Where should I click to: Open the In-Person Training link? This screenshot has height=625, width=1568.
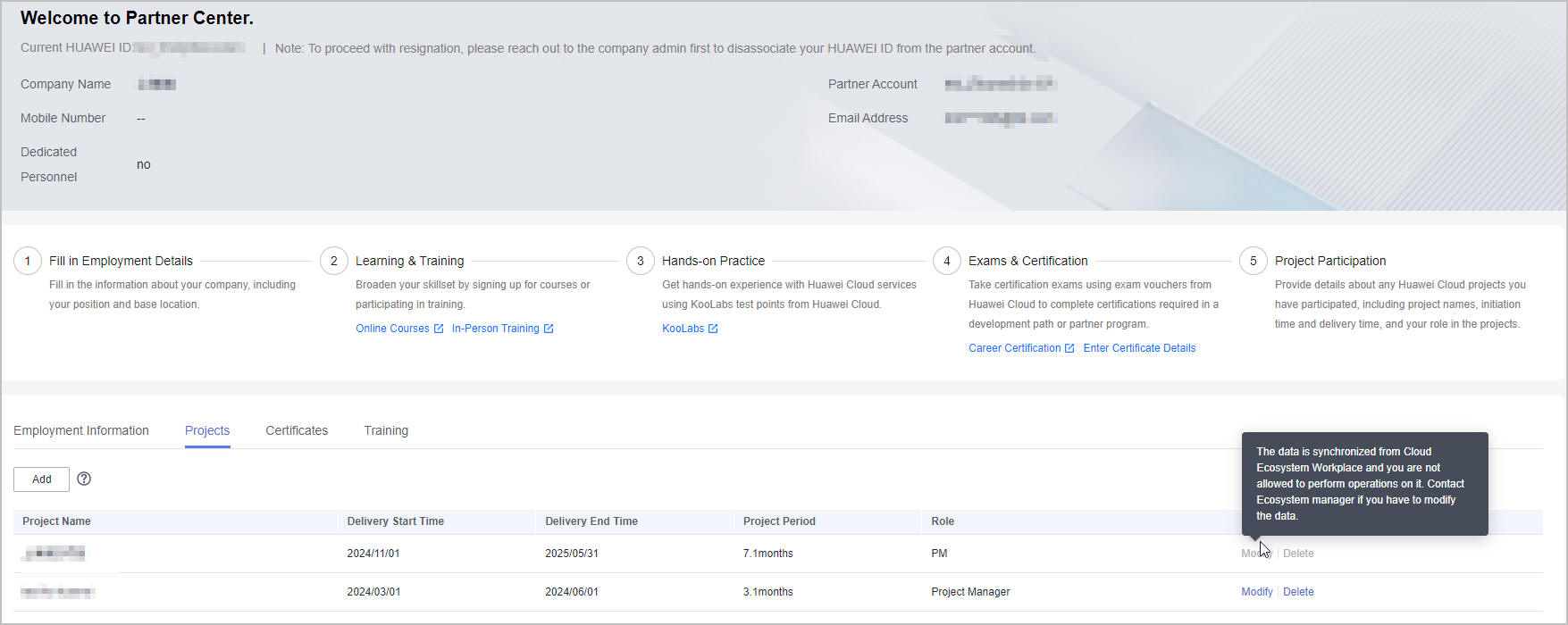495,329
